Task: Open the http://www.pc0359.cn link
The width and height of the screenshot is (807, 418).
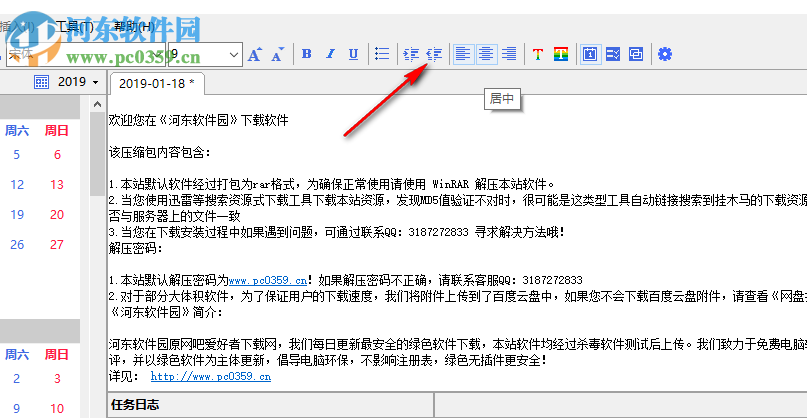Action: pos(211,376)
